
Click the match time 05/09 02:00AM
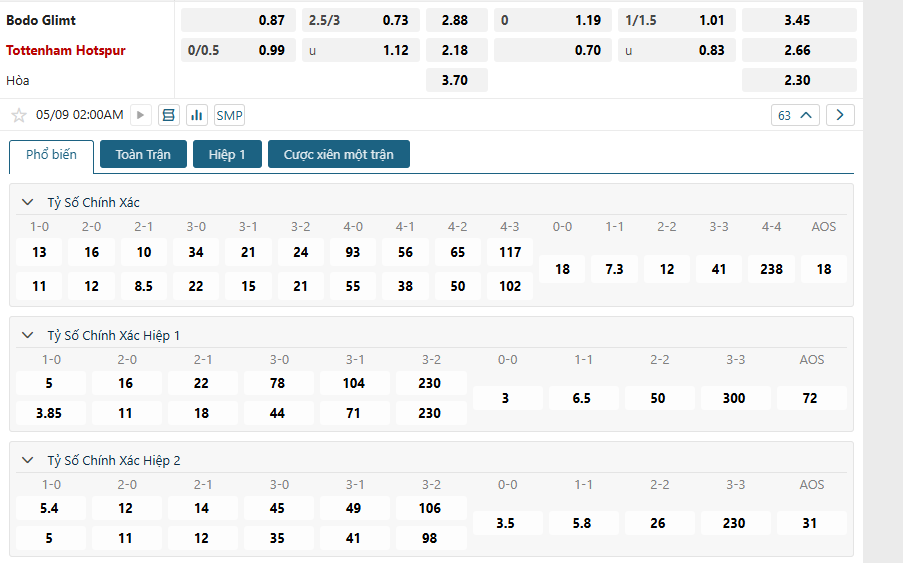point(79,115)
